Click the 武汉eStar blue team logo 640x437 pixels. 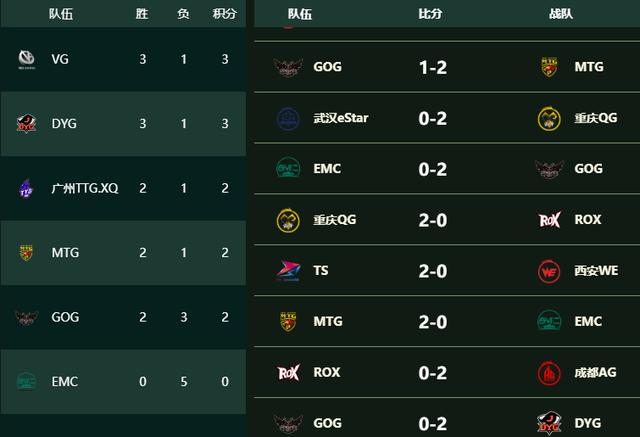pos(288,118)
